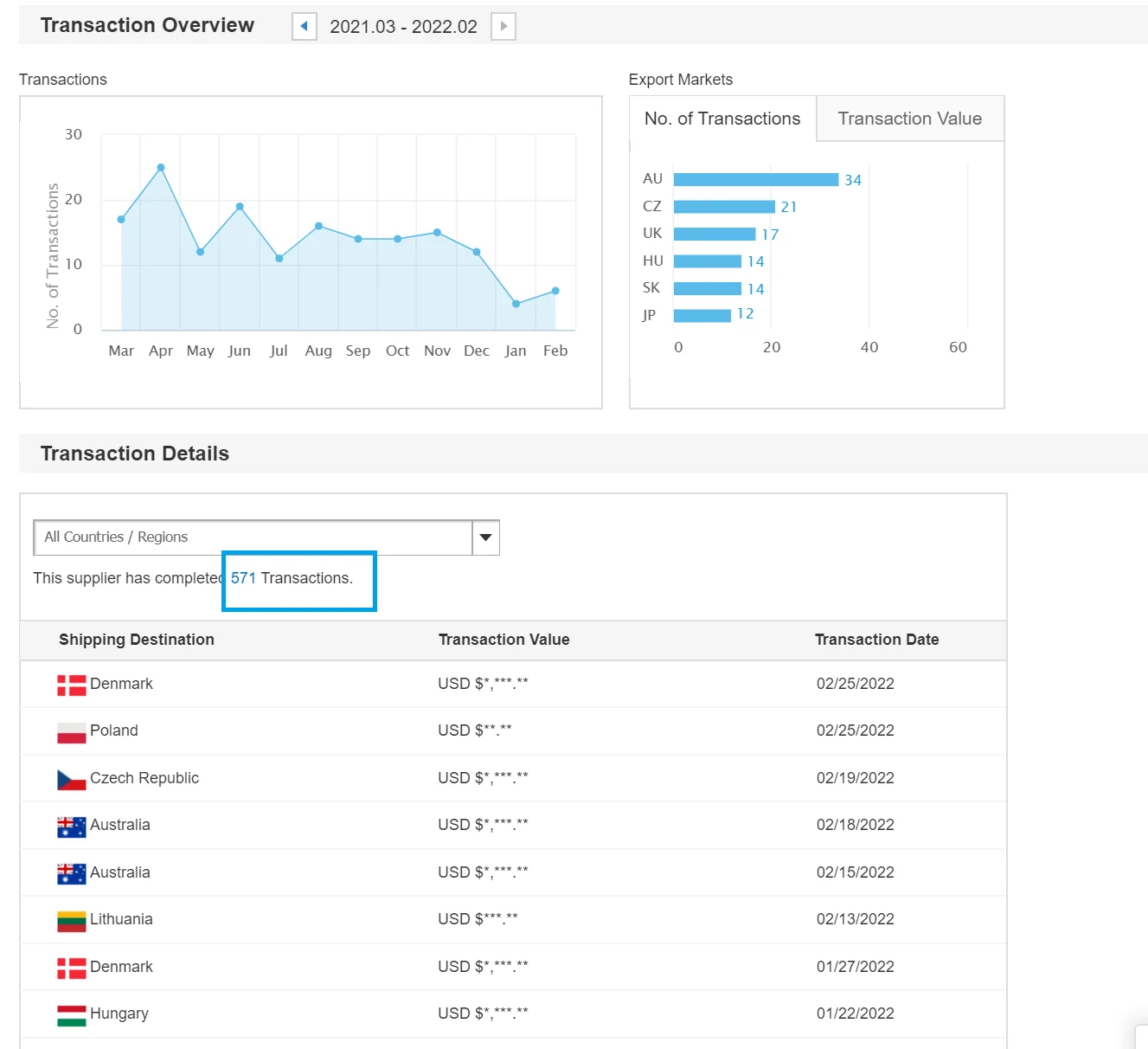This screenshot has width=1148, height=1049.
Task: Click the Poland flag icon
Action: tap(71, 732)
